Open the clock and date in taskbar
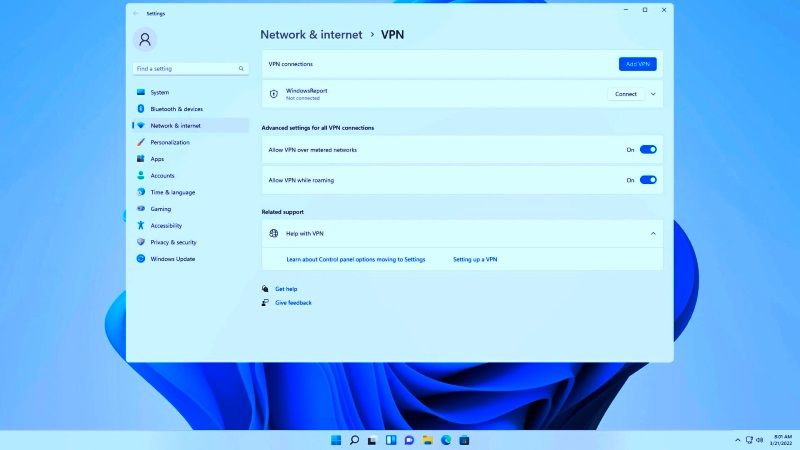This screenshot has width=800, height=450. (782, 440)
